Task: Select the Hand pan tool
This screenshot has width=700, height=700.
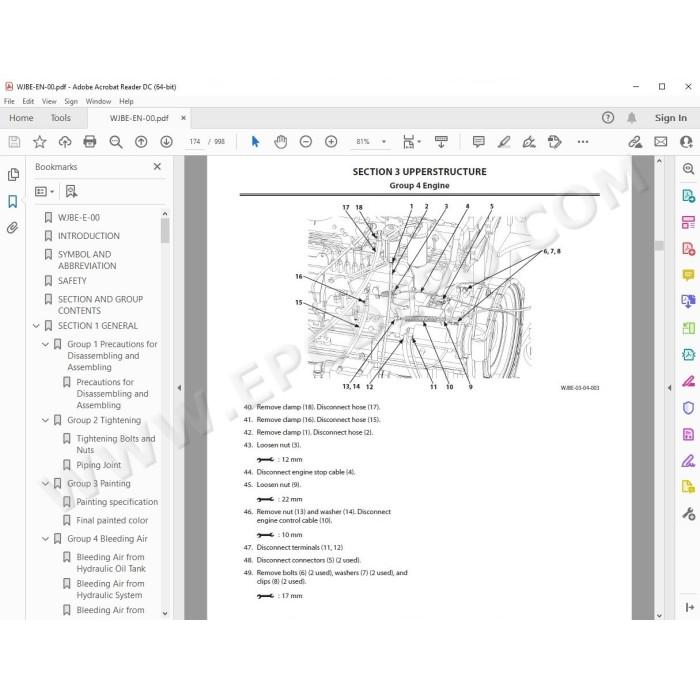Action: pos(280,142)
